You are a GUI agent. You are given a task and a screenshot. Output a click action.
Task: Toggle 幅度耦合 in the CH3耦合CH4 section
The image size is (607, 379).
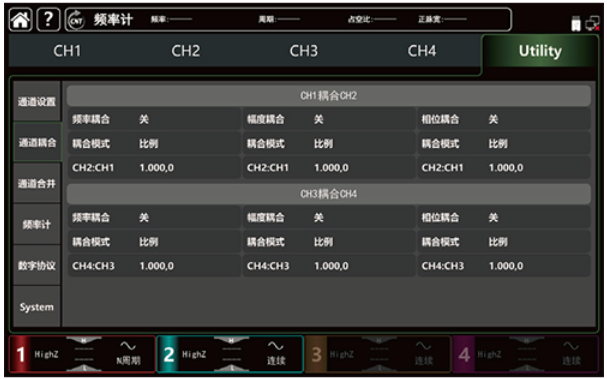click(329, 218)
